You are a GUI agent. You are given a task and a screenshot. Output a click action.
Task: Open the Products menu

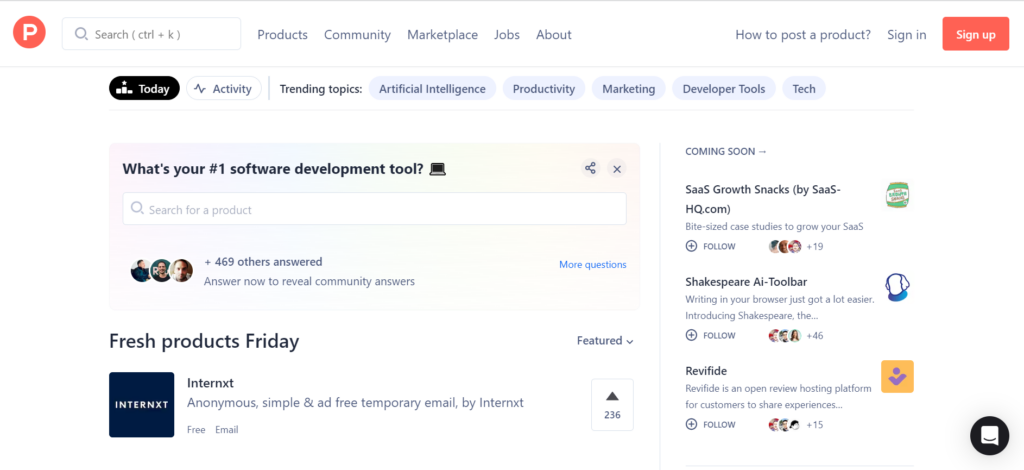(x=282, y=35)
